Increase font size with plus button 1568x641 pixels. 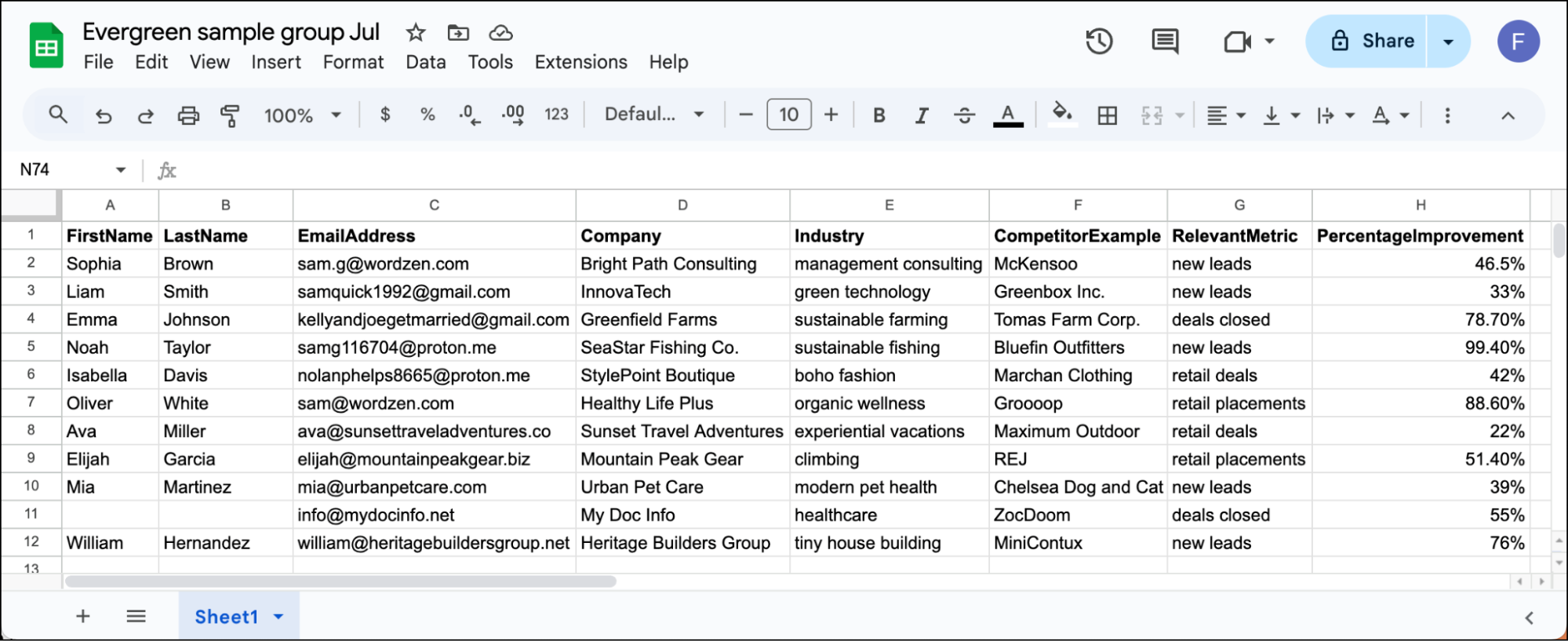(x=831, y=115)
